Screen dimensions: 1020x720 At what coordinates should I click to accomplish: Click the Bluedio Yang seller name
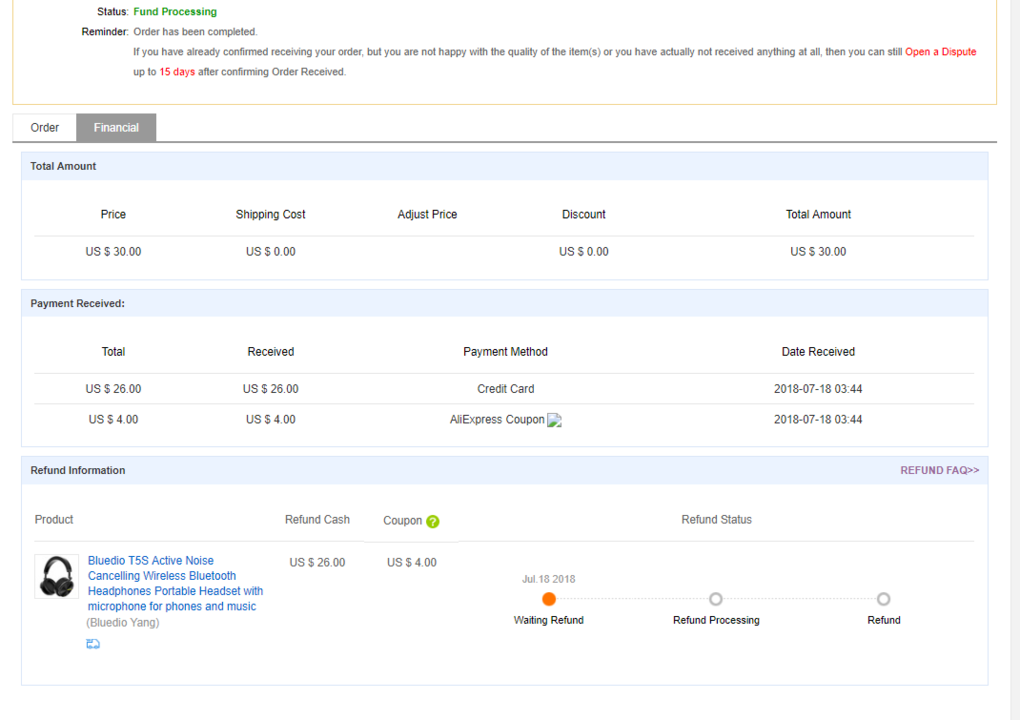click(123, 623)
